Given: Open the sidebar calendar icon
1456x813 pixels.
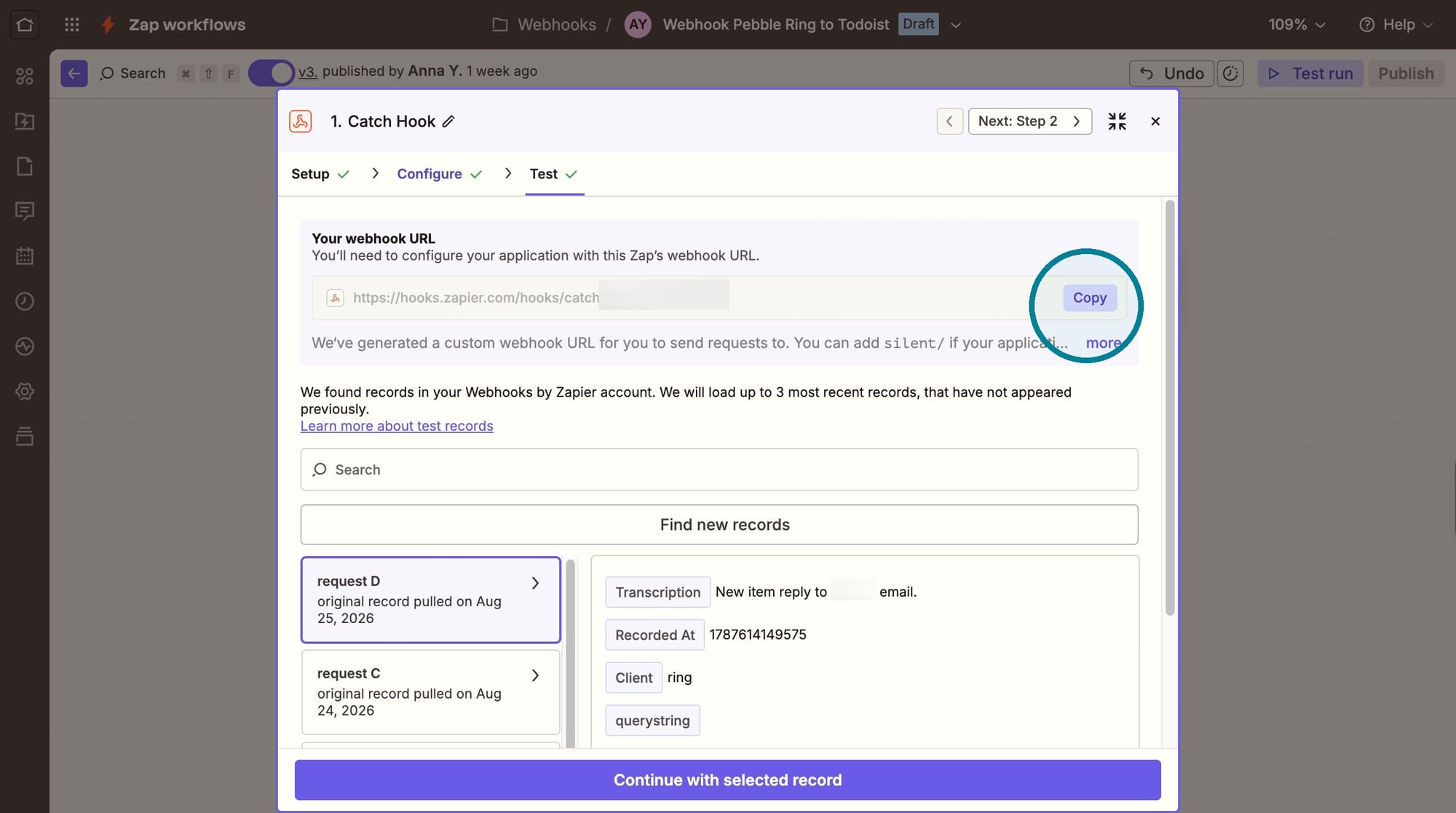Looking at the screenshot, I should pyautogui.click(x=25, y=256).
